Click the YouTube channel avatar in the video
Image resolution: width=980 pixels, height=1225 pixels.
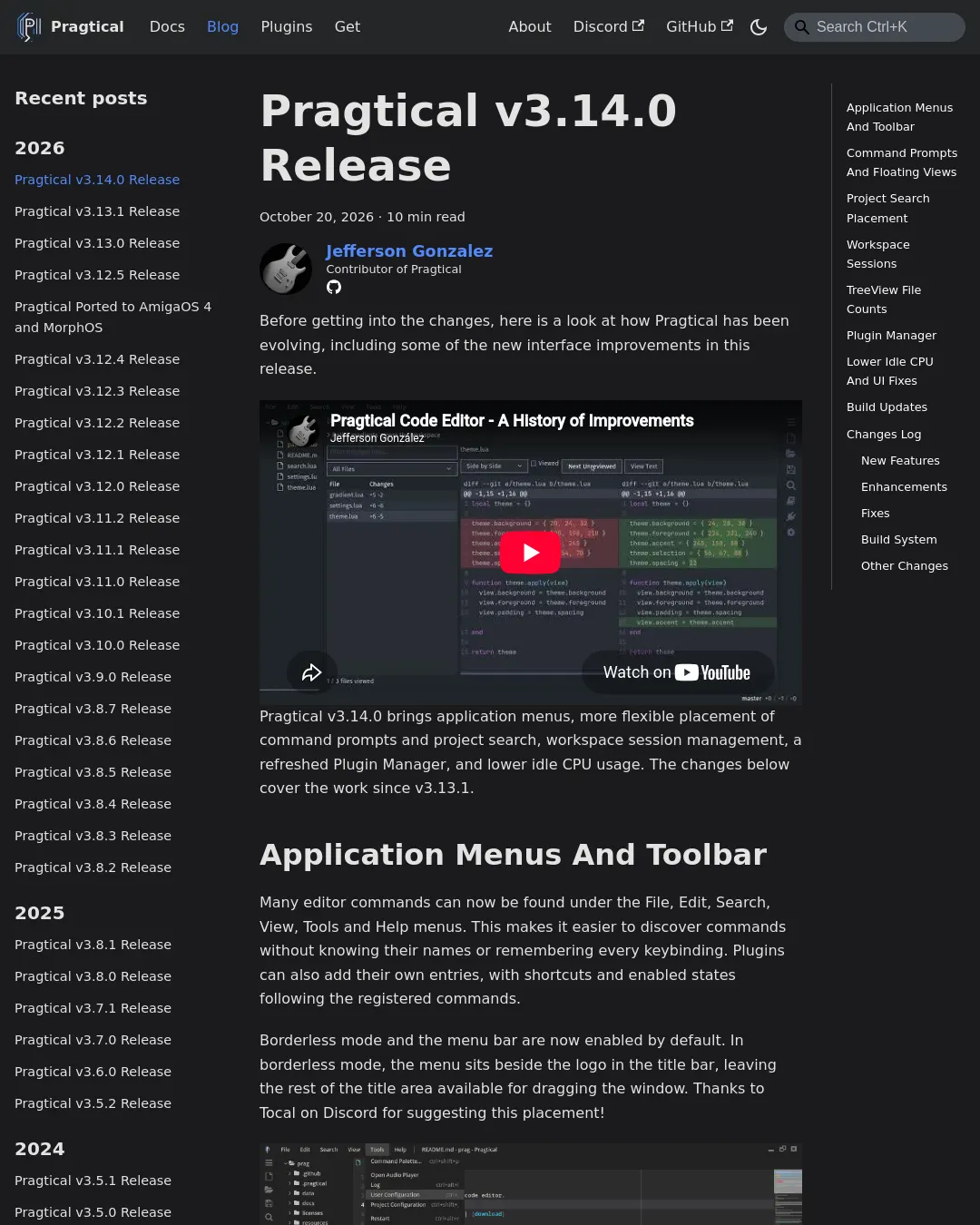303,433
